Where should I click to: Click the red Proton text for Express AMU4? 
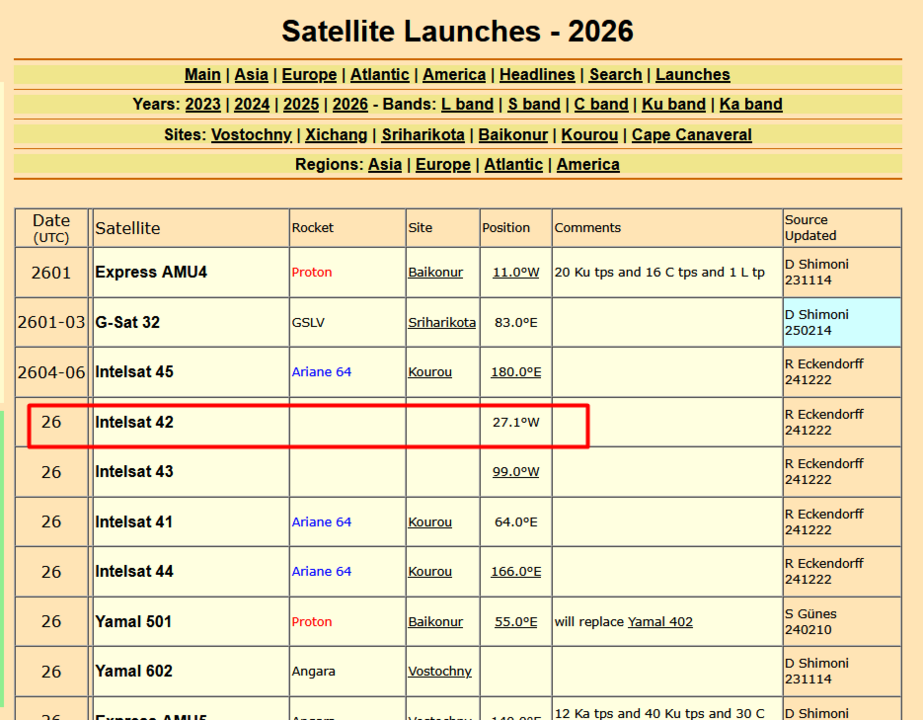coord(312,273)
